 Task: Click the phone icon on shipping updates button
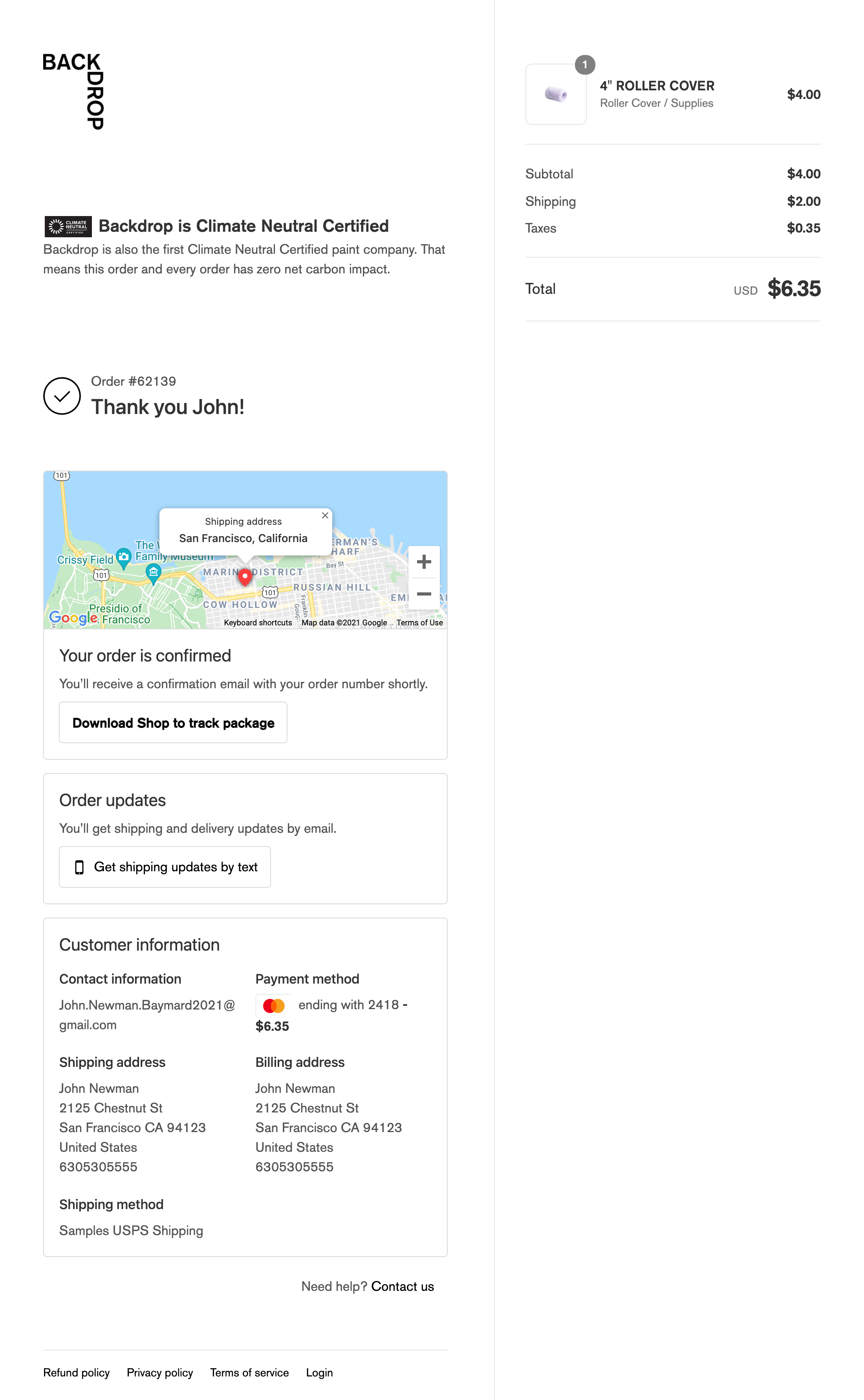coord(79,867)
